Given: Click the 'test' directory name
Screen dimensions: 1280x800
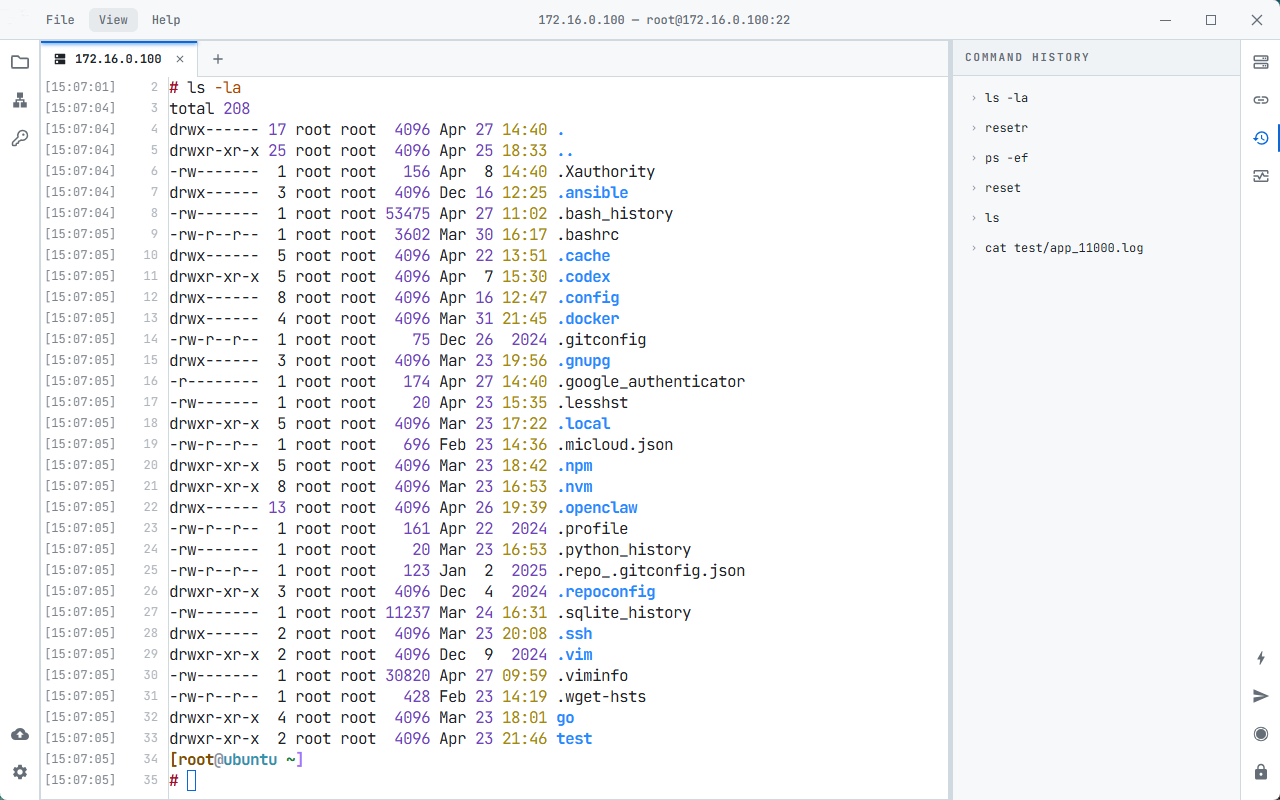Looking at the screenshot, I should click(575, 739).
